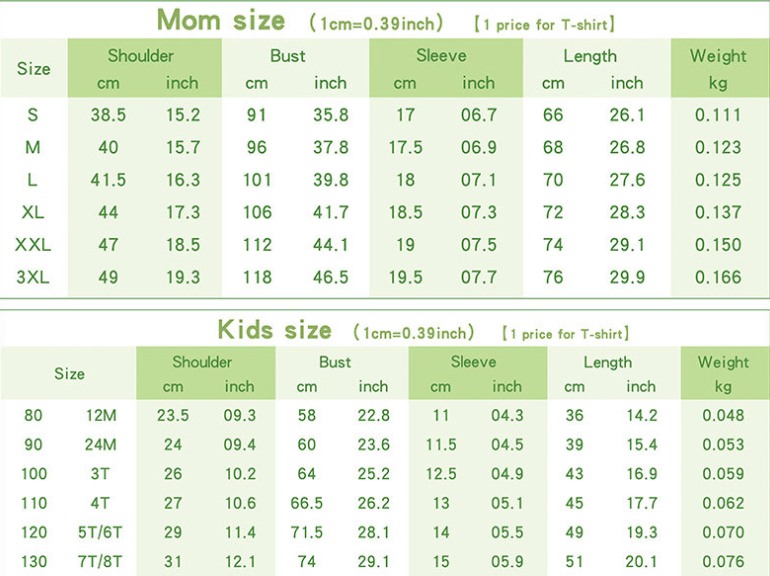Click the Length header in Kids table
Viewport: 770px width, 576px height.
(607, 362)
